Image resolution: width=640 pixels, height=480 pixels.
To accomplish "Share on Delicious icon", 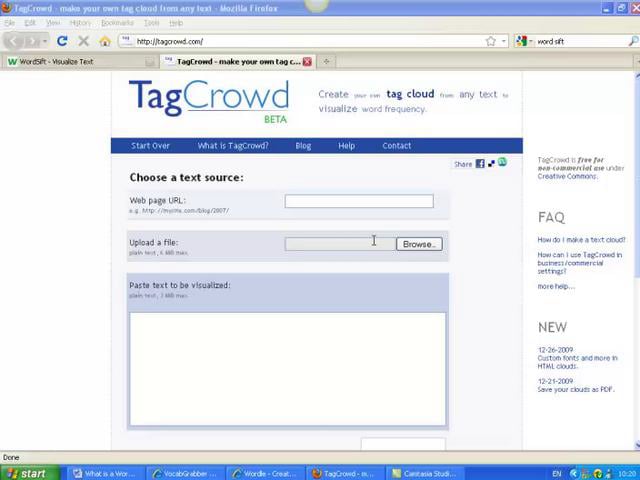I will tap(491, 164).
